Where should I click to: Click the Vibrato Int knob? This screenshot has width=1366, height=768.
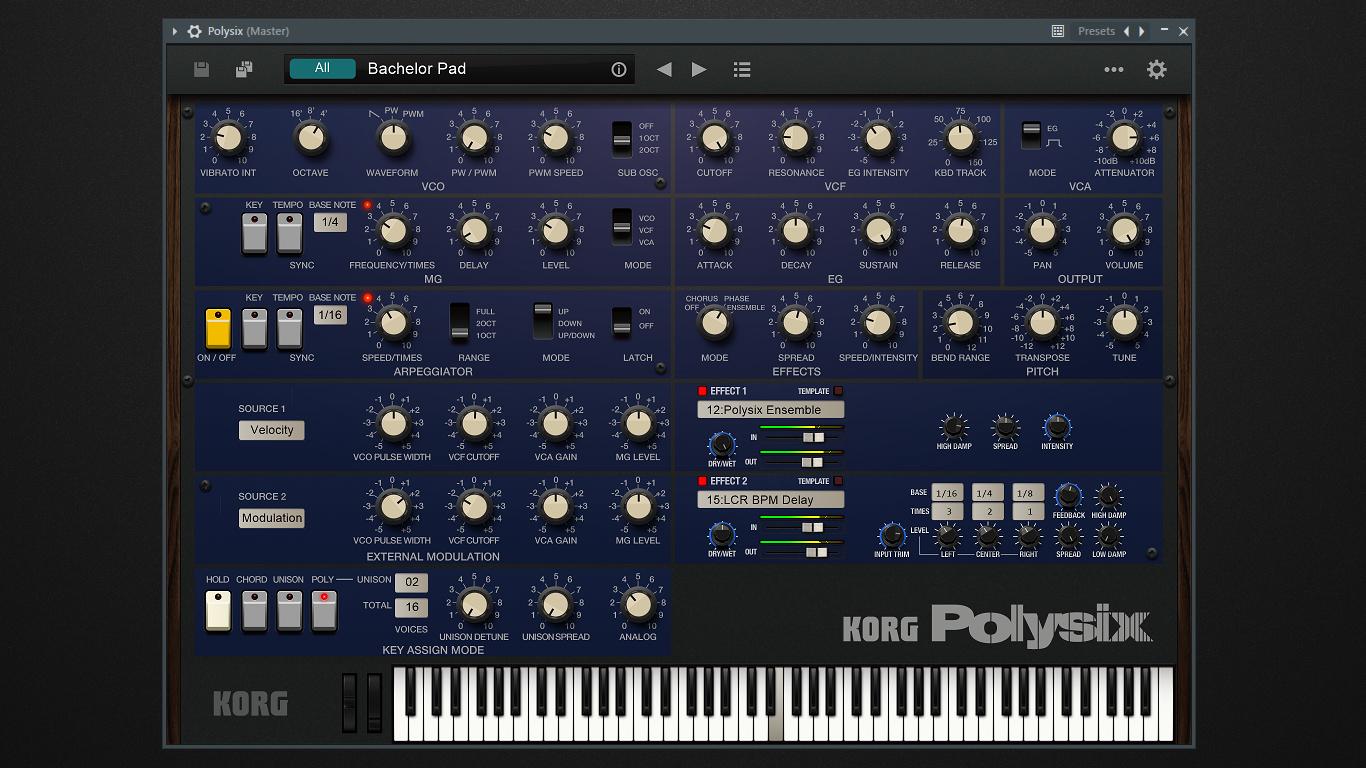tap(228, 138)
